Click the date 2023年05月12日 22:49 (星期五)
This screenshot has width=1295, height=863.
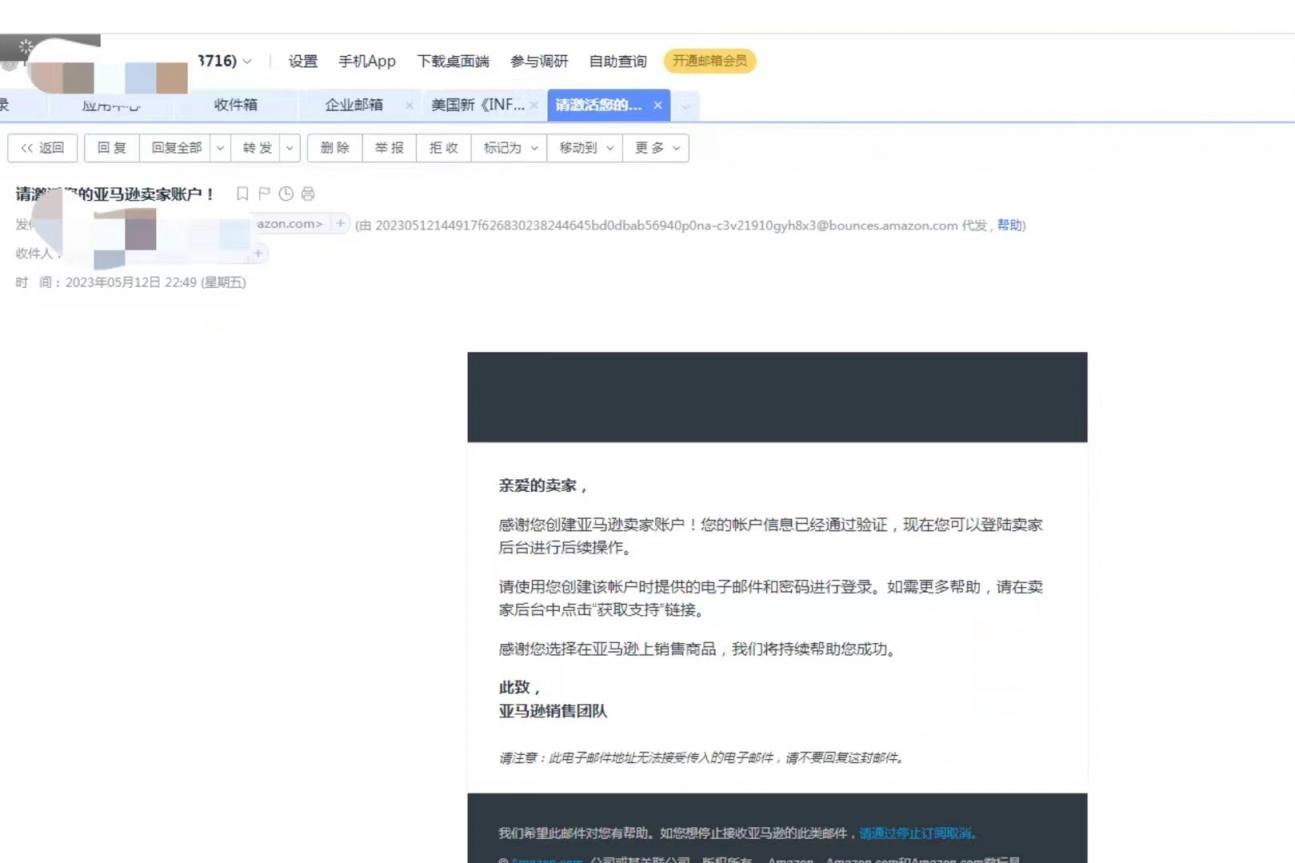[x=156, y=282]
